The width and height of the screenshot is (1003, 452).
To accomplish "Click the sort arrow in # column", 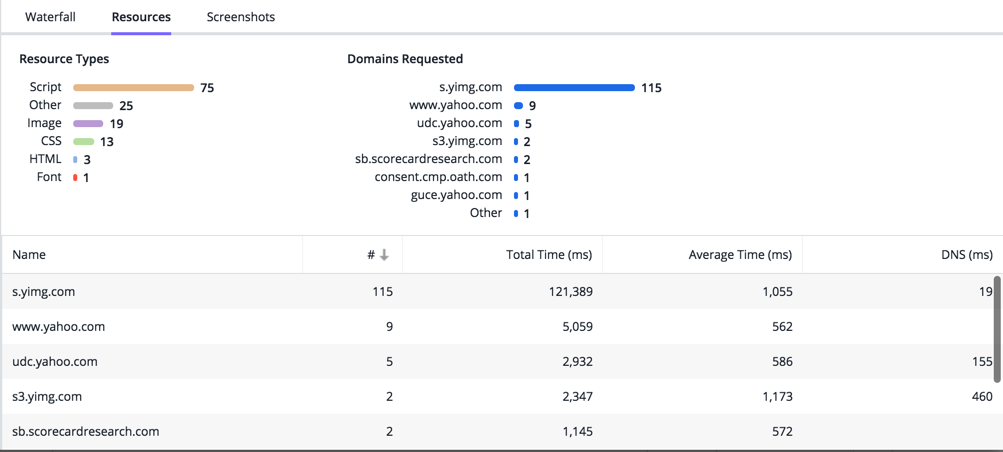I will 384,254.
